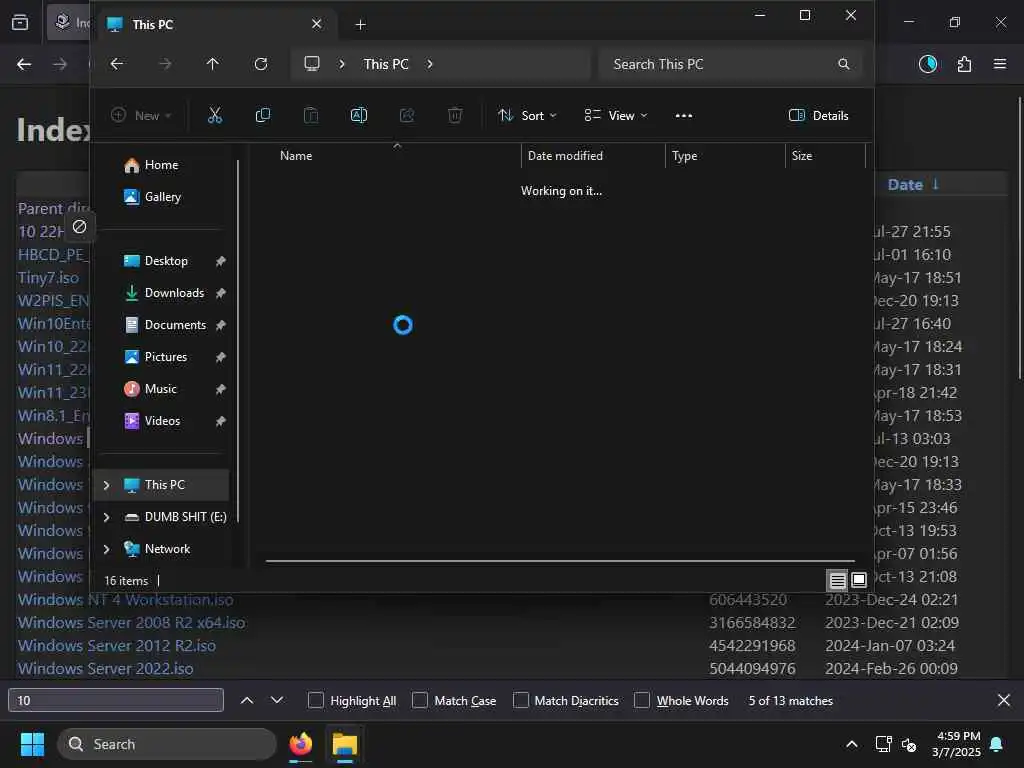Open the notification bell in taskbar

(x=997, y=744)
